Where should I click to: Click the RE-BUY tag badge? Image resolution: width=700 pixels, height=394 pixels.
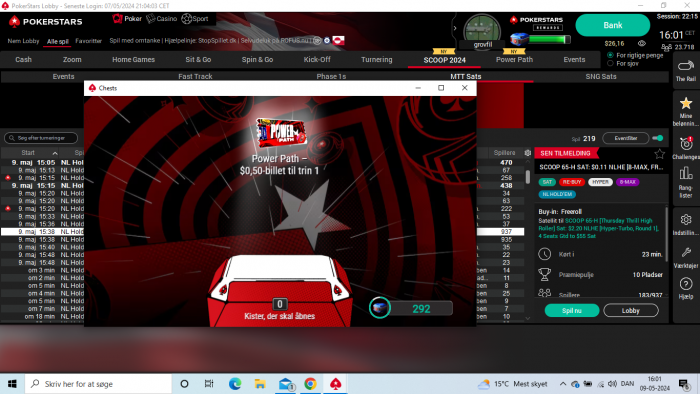pos(571,182)
